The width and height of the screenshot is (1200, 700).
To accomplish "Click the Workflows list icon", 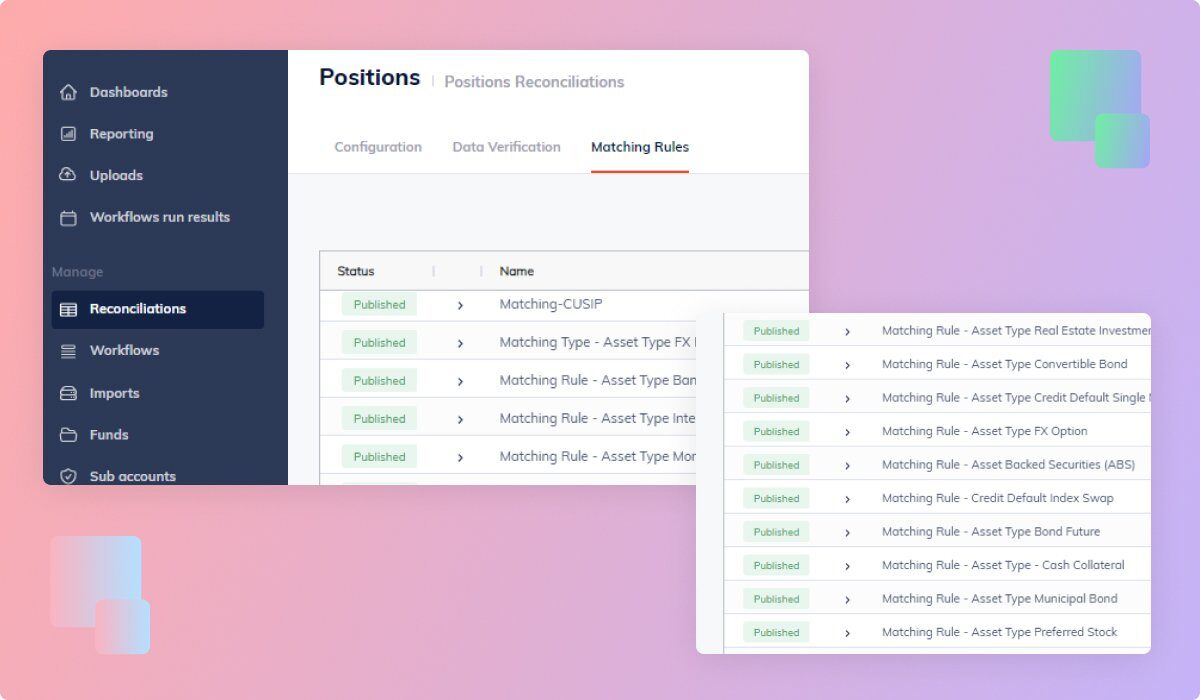I will click(x=67, y=350).
